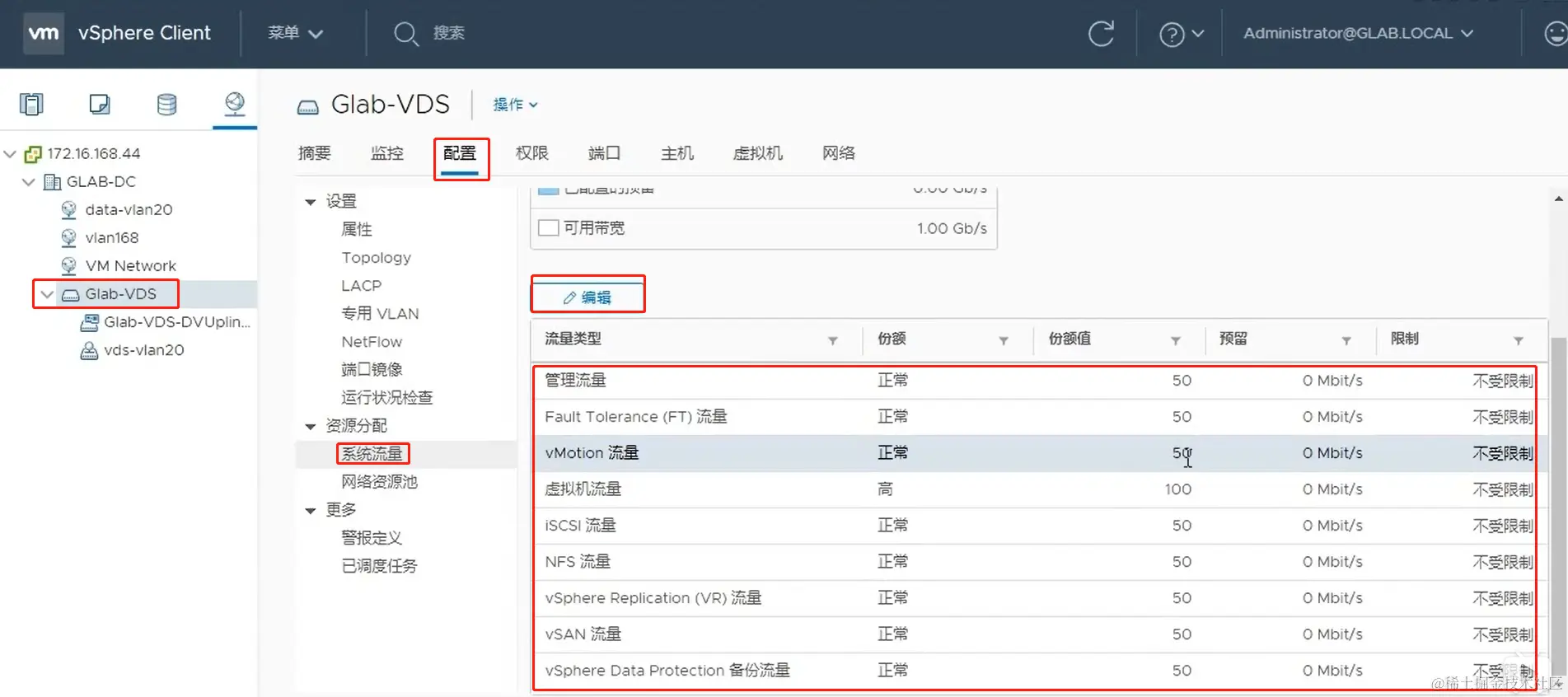Click the vds-vlan20 port group icon
This screenshot has width=1568, height=697.
pyautogui.click(x=89, y=350)
